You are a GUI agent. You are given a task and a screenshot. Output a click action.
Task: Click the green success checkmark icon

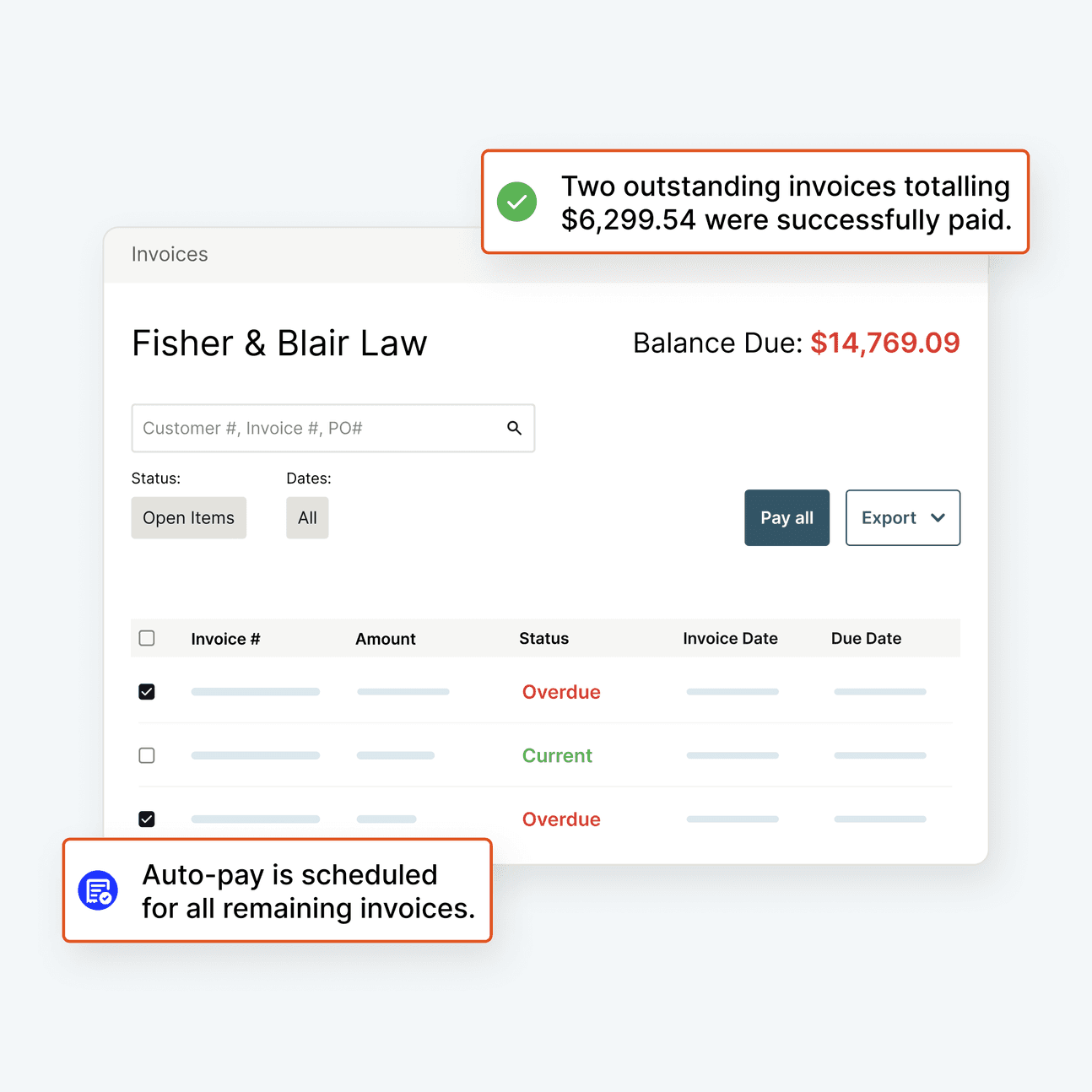(x=516, y=202)
